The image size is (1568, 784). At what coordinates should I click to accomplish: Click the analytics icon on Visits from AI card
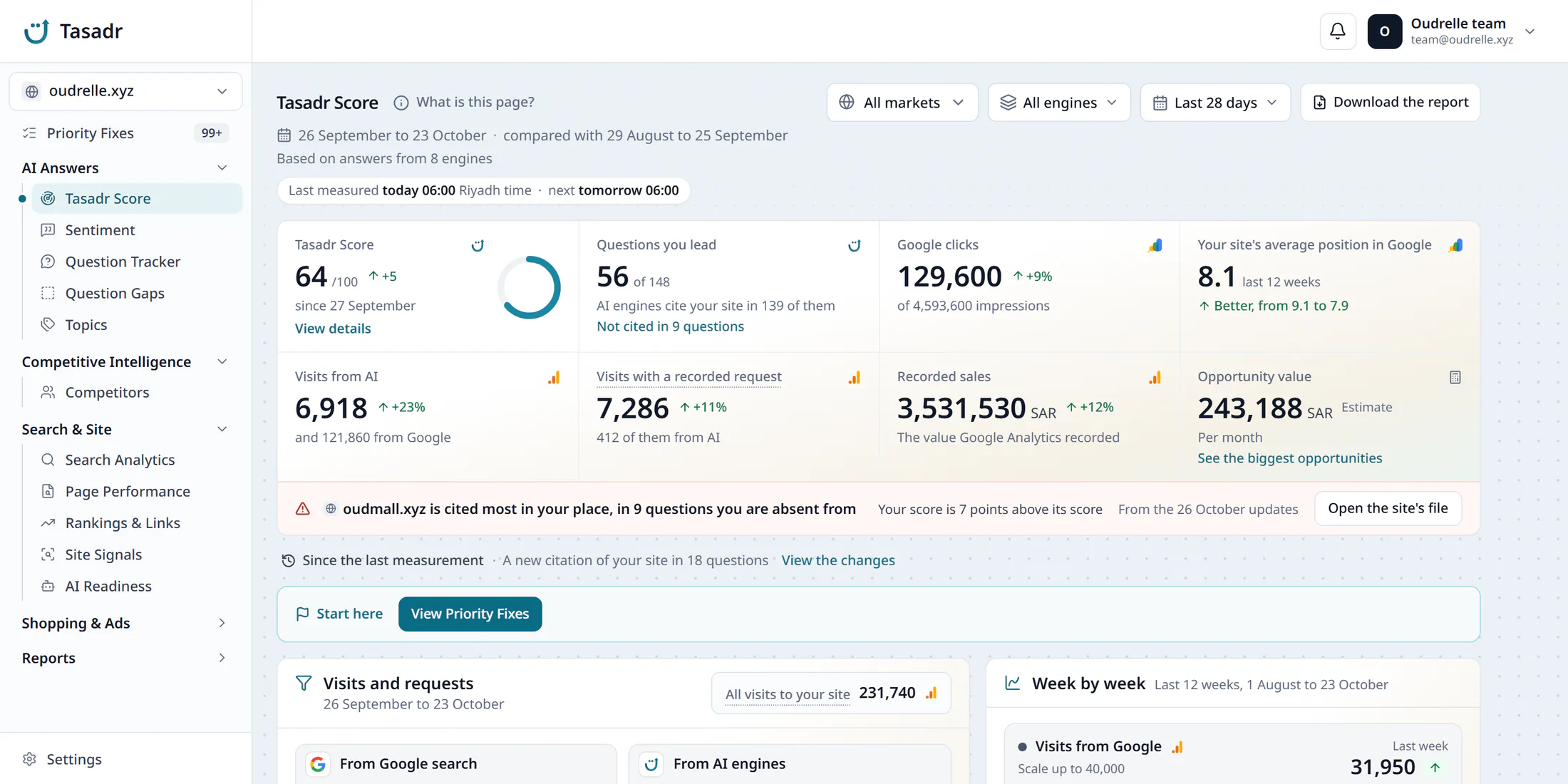[554, 378]
